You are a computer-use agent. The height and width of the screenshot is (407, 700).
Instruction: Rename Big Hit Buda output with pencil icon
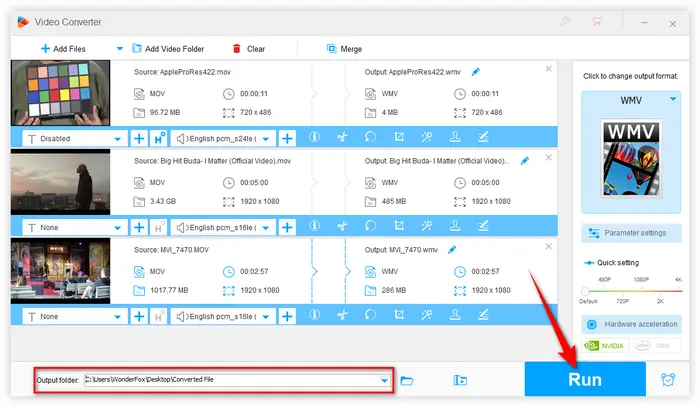(x=525, y=161)
